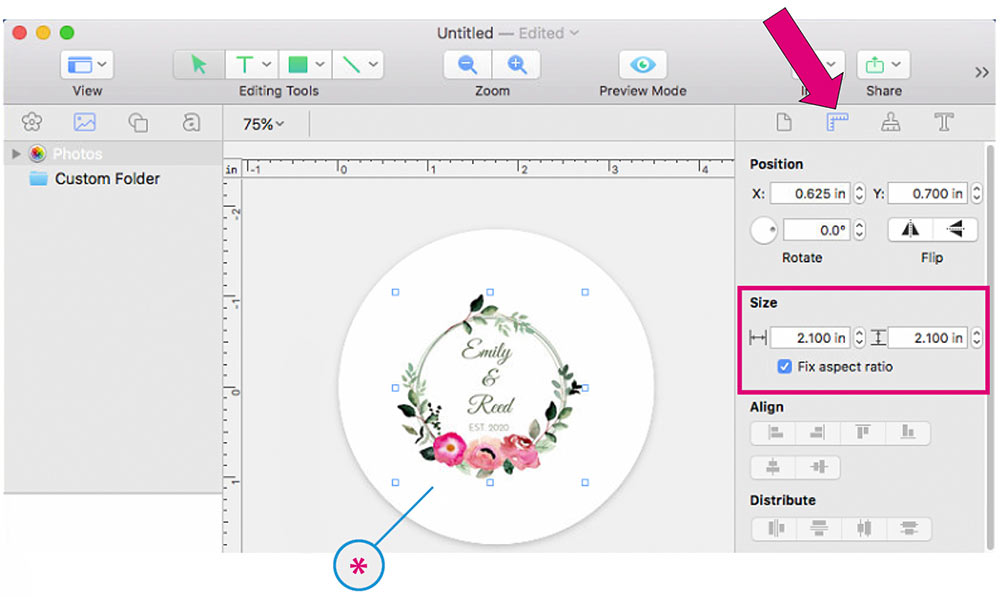1000x597 pixels.
Task: Align objects' horizontal centers
Action: tap(773, 467)
